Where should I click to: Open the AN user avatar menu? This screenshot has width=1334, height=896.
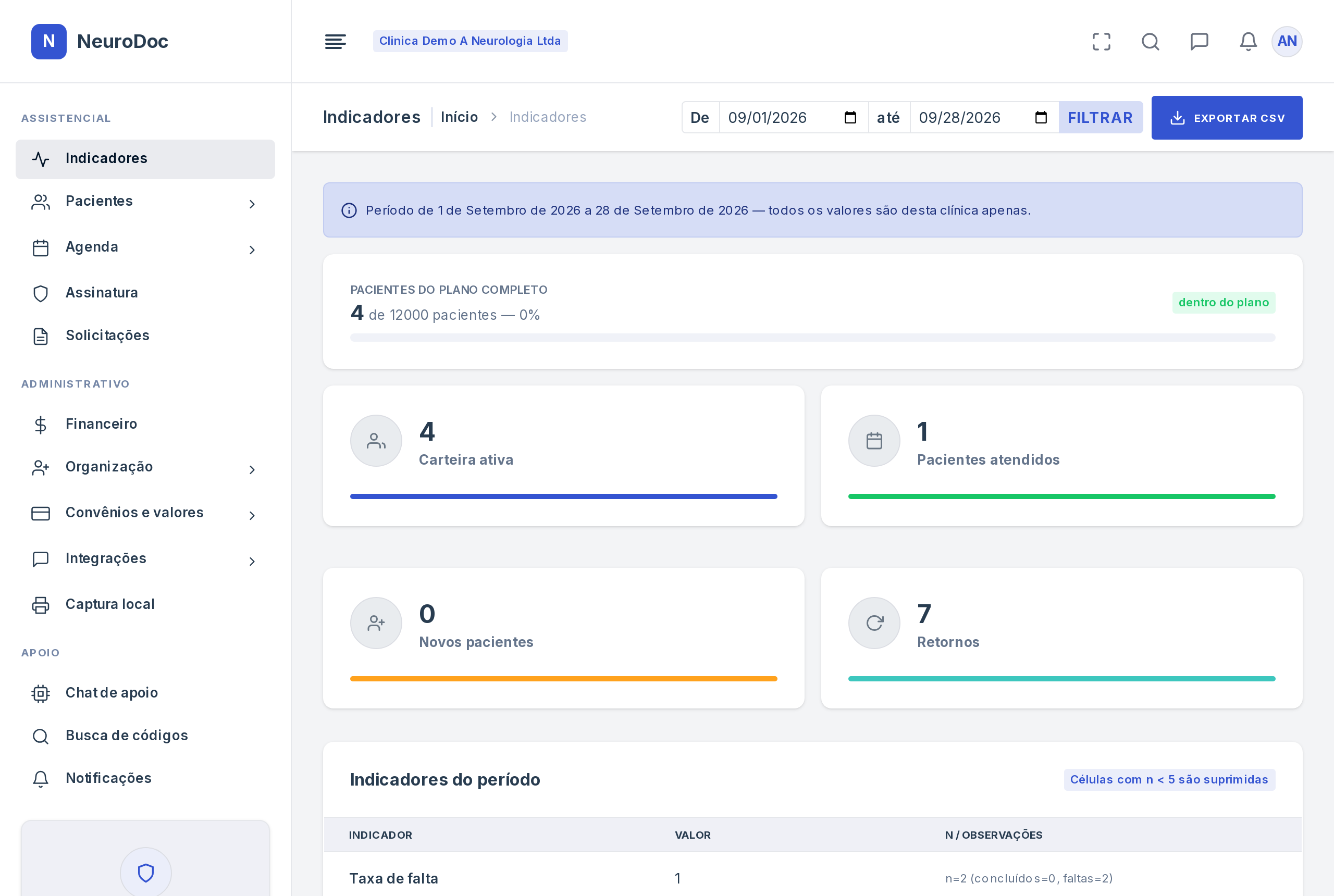pyautogui.click(x=1287, y=41)
